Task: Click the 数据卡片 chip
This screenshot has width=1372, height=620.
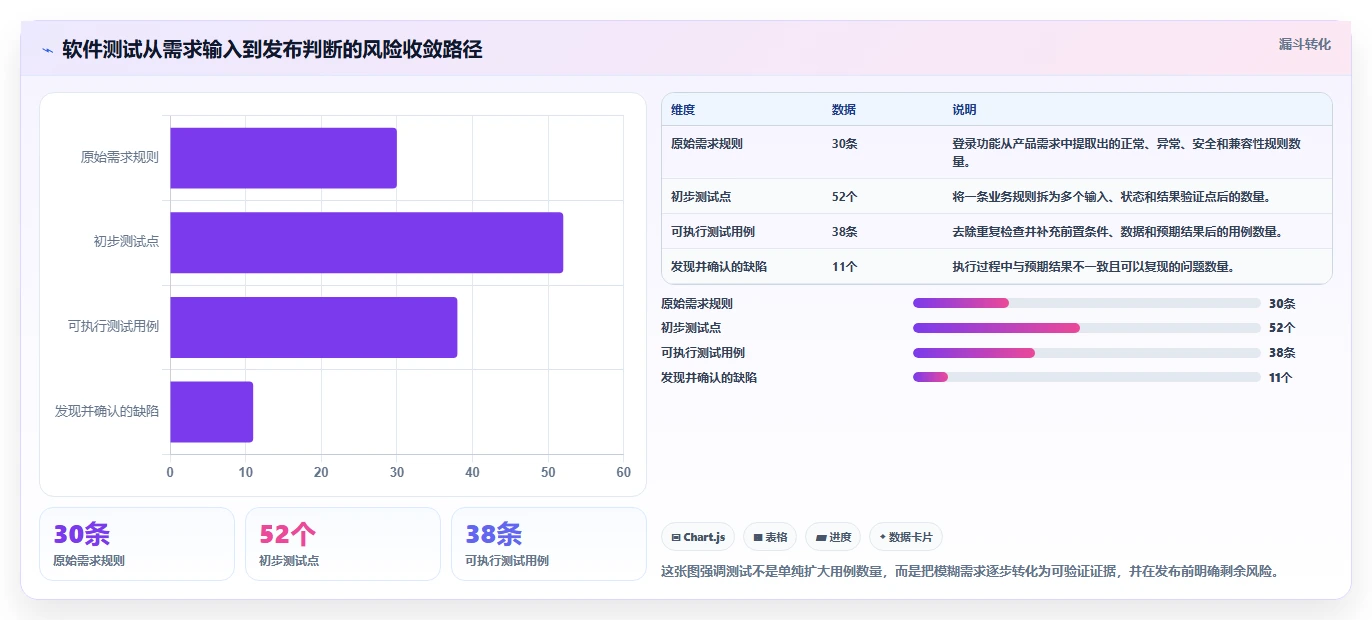Action: [x=906, y=537]
